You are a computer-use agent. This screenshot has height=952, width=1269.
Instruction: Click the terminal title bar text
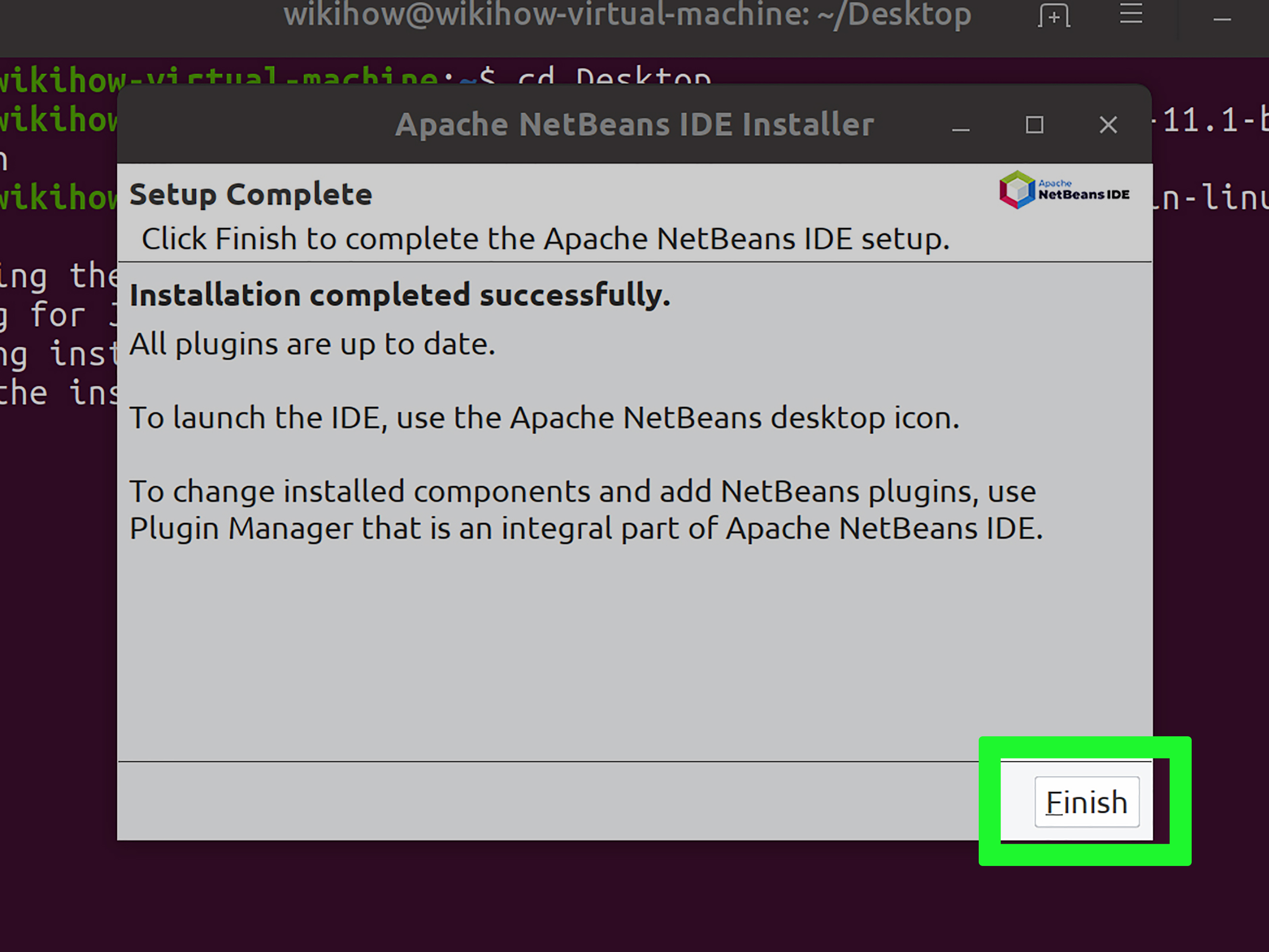pyautogui.click(x=625, y=16)
